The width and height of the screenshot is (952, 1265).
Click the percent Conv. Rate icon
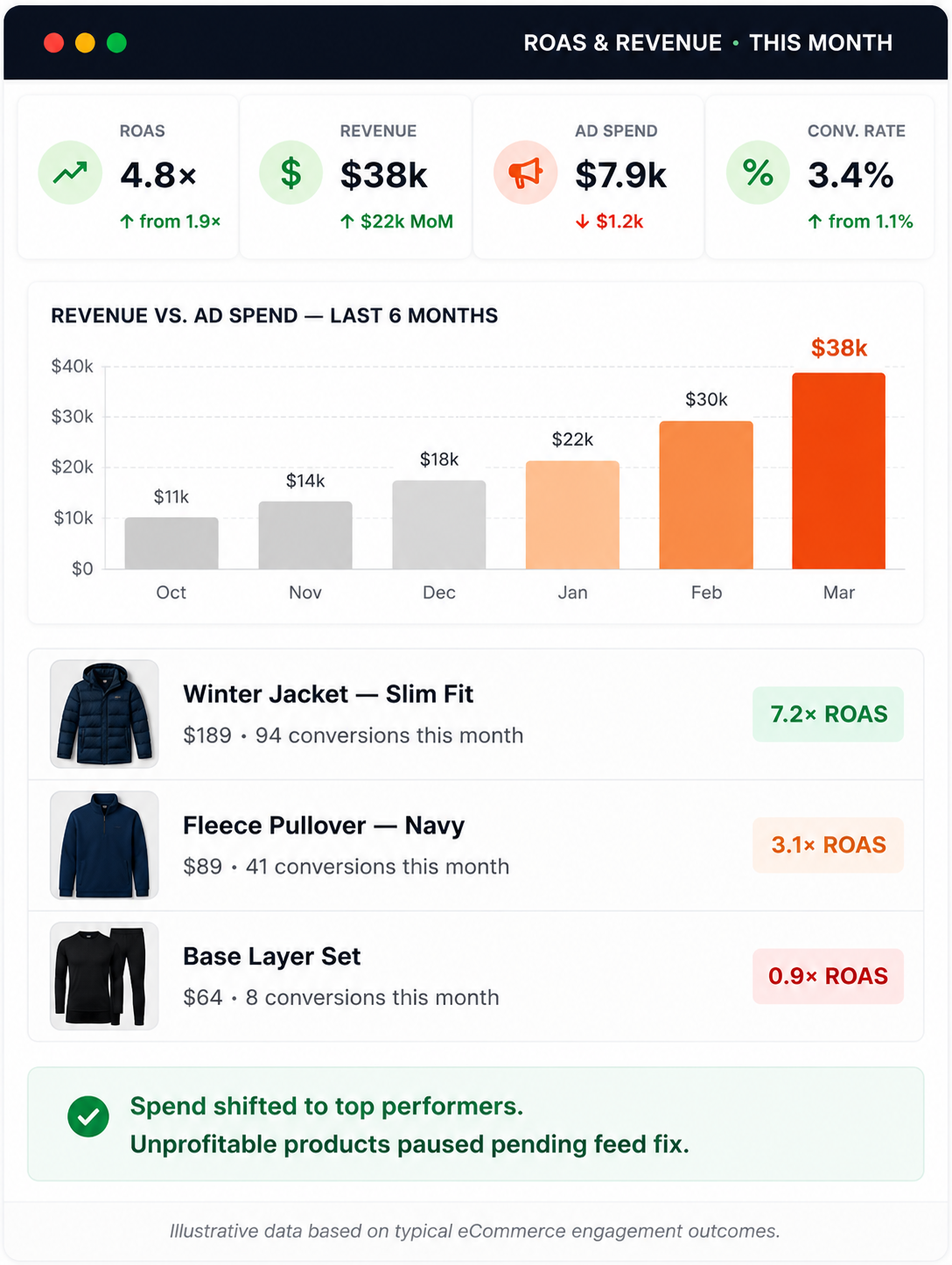pyautogui.click(x=758, y=172)
